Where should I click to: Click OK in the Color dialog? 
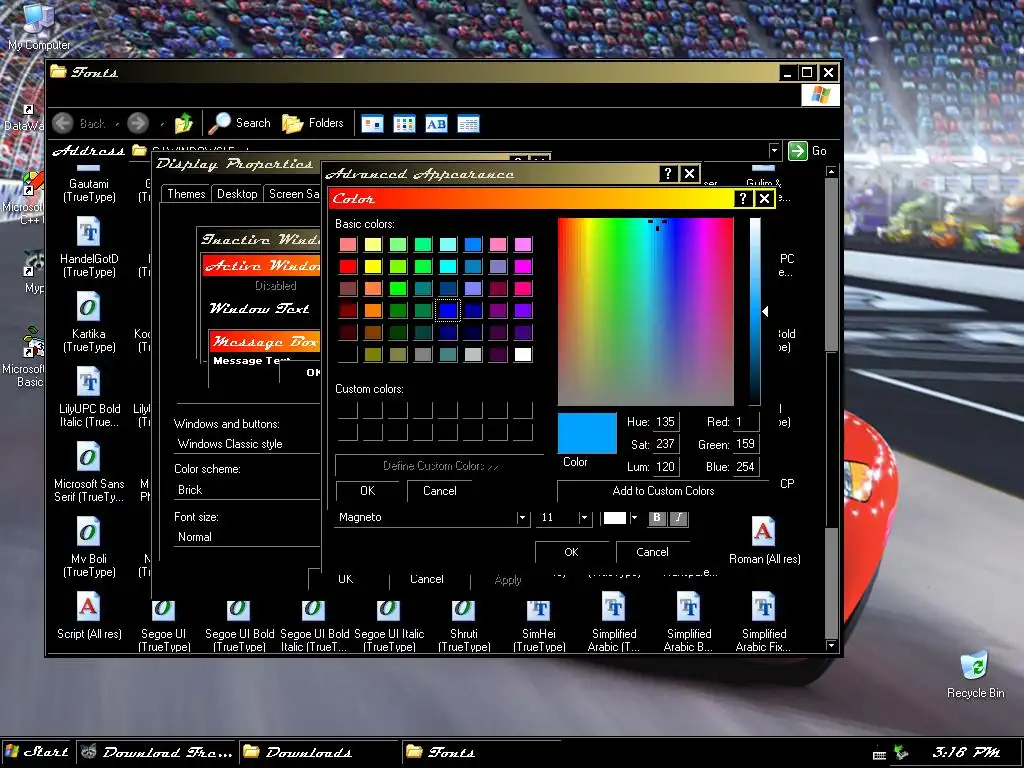coord(368,490)
